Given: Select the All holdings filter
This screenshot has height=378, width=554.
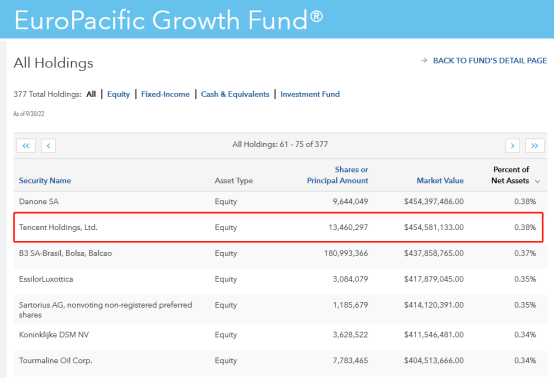Looking at the screenshot, I should pos(91,94).
